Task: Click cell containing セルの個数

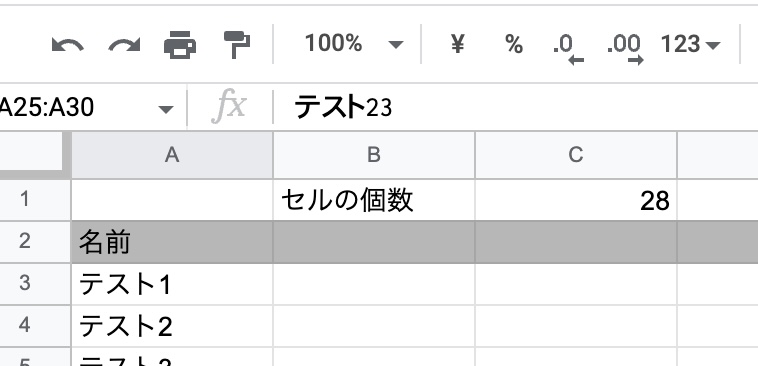Action: (374, 200)
